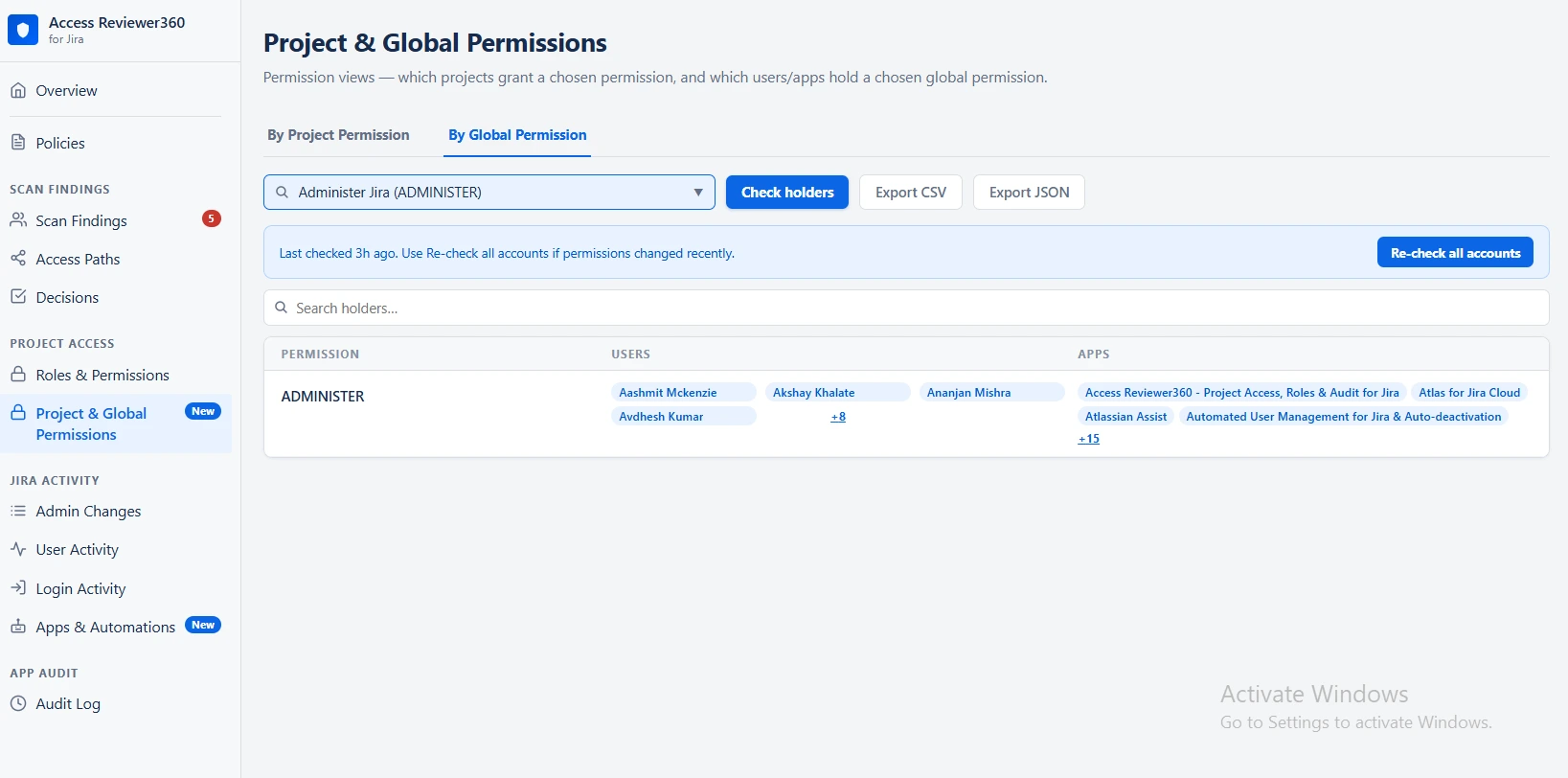The width and height of the screenshot is (1568, 778).
Task: Go to Apps & Automations
Action: click(x=105, y=627)
